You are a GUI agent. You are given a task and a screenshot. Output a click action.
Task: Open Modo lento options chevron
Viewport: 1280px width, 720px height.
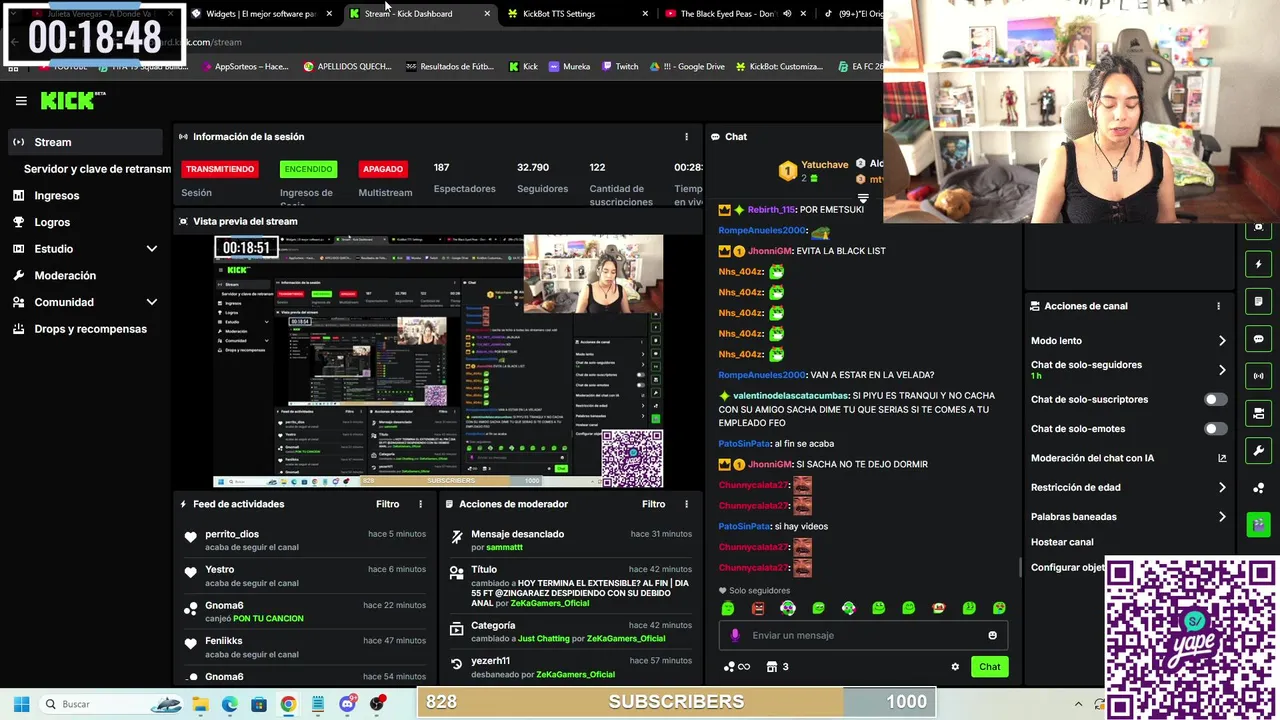(x=1222, y=341)
